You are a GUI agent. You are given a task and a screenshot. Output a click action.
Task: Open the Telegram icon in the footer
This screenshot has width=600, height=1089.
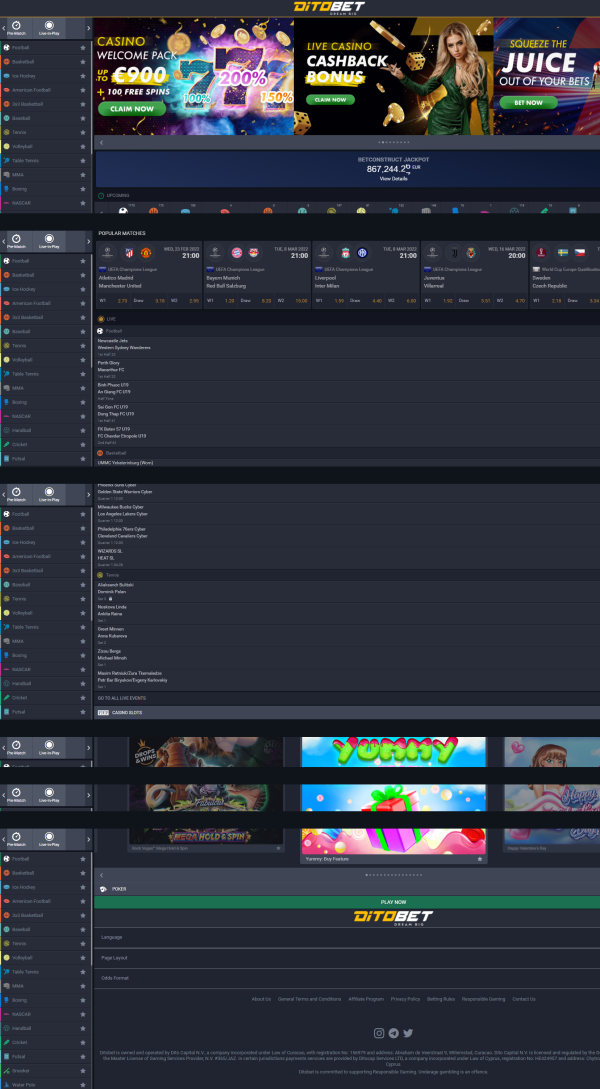click(394, 1033)
